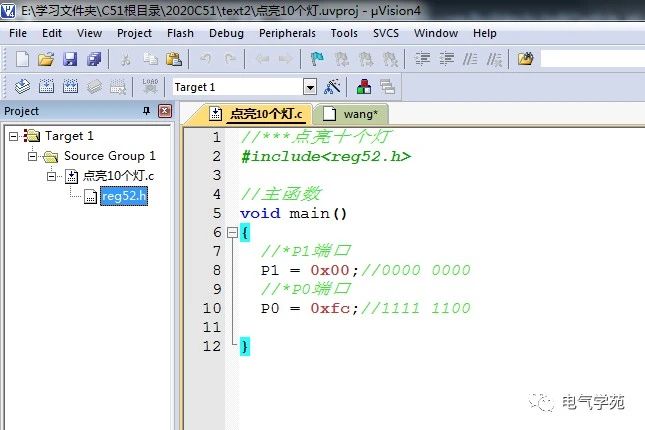Click the Undo arrow icon
Image resolution: width=645 pixels, height=430 pixels.
pos(205,59)
